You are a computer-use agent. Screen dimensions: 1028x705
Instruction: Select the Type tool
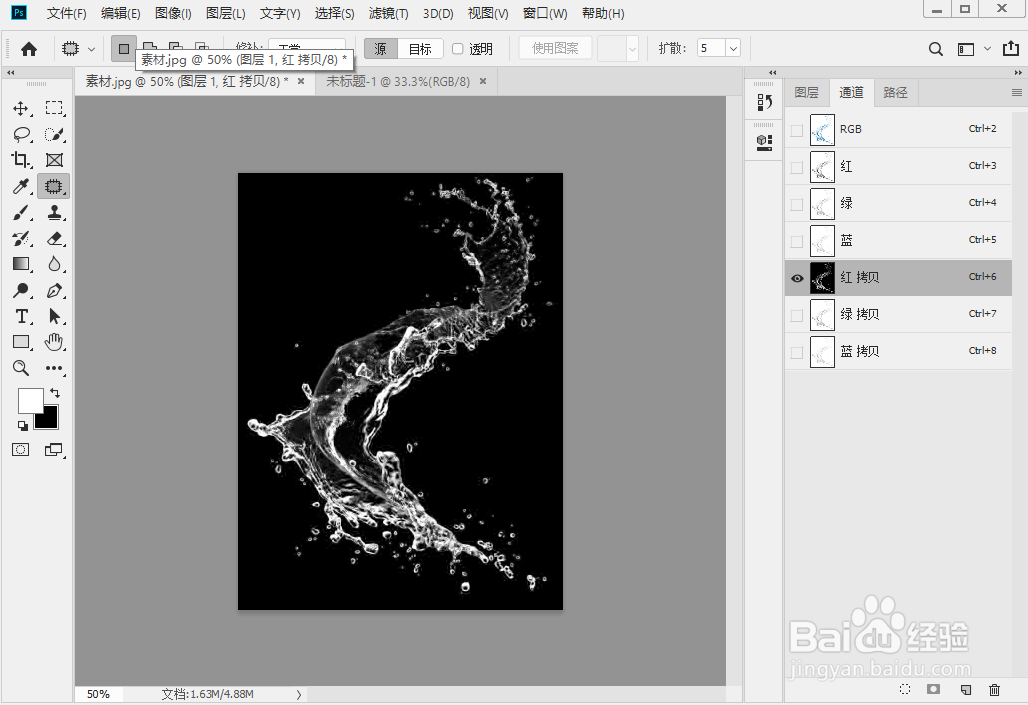(x=21, y=316)
